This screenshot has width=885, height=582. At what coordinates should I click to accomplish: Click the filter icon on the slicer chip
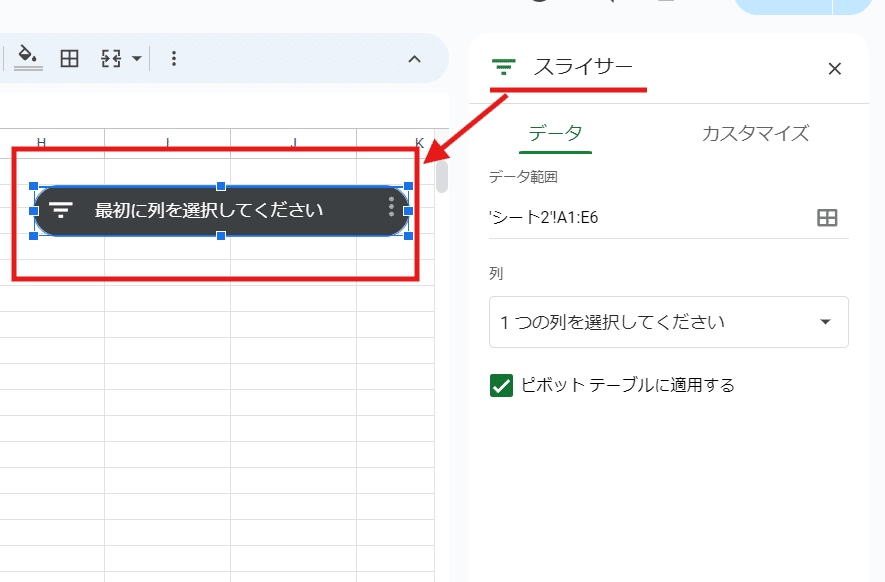[x=61, y=210]
